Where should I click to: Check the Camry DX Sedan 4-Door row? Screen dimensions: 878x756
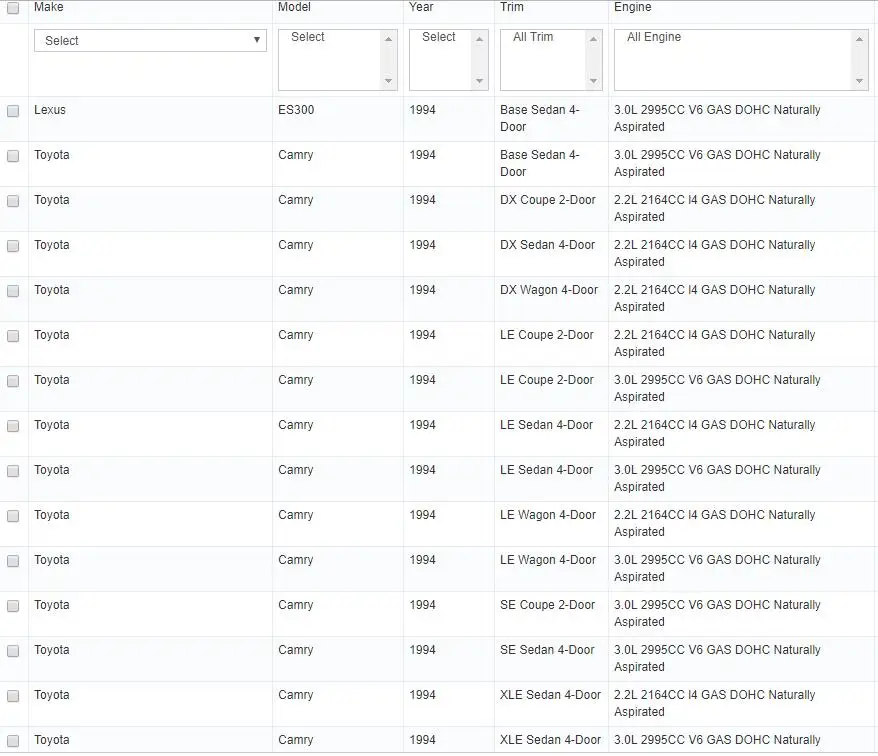tap(13, 246)
